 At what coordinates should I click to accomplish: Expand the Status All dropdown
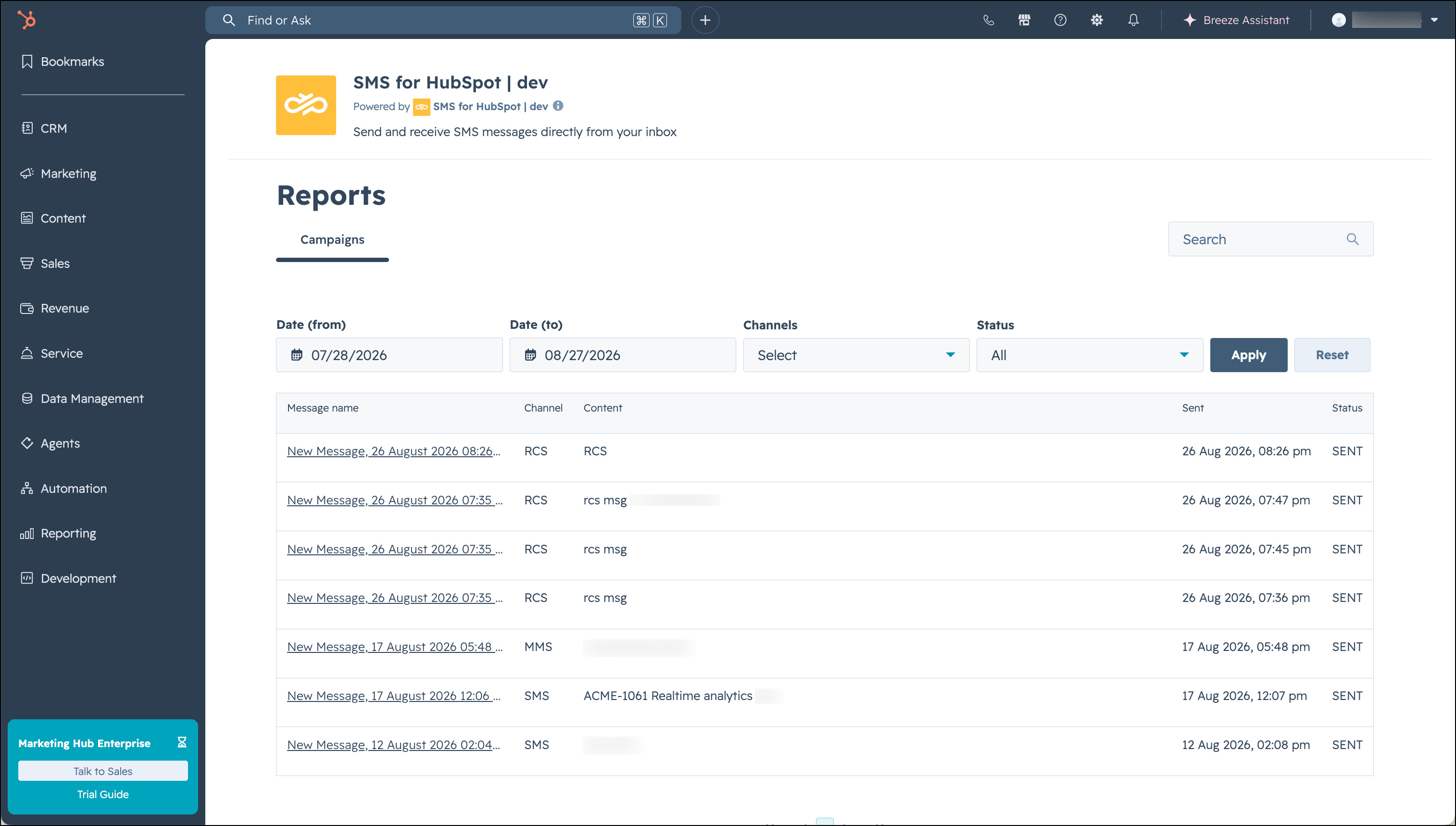1090,355
